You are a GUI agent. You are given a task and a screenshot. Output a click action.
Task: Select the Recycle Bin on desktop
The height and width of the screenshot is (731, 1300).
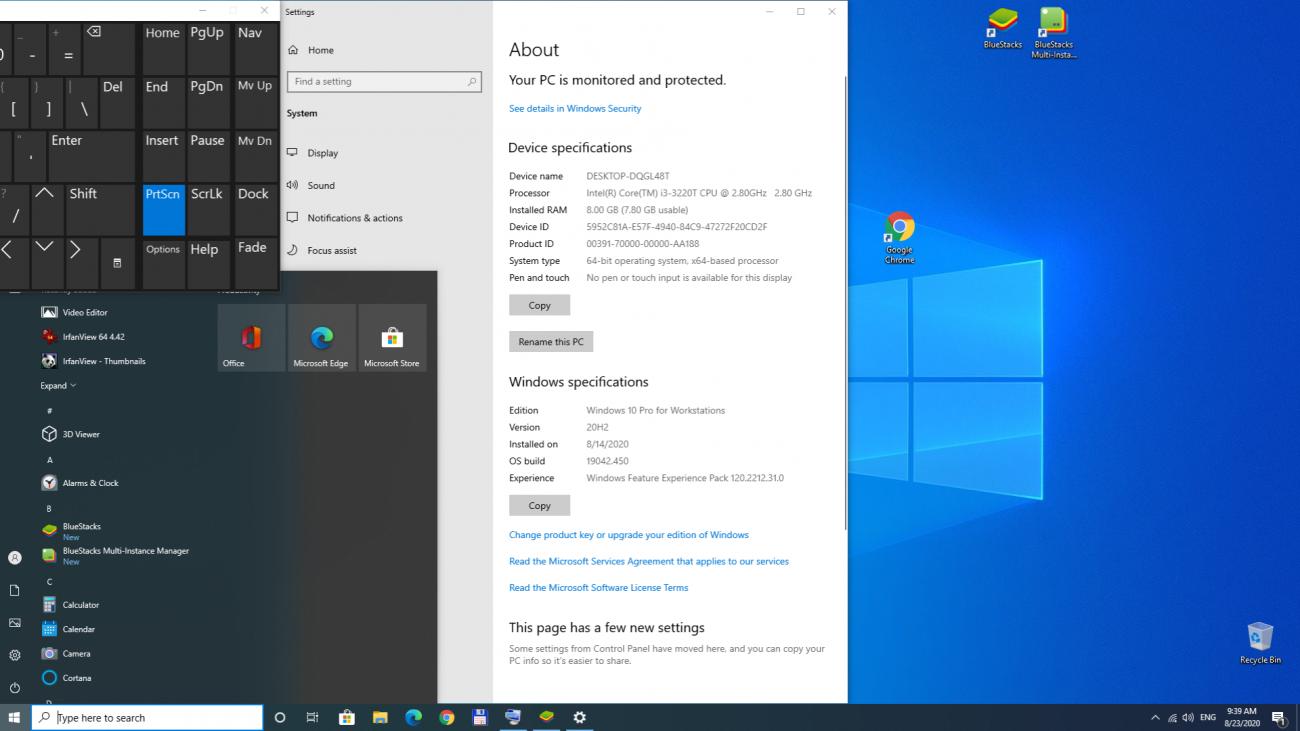[1260, 643]
